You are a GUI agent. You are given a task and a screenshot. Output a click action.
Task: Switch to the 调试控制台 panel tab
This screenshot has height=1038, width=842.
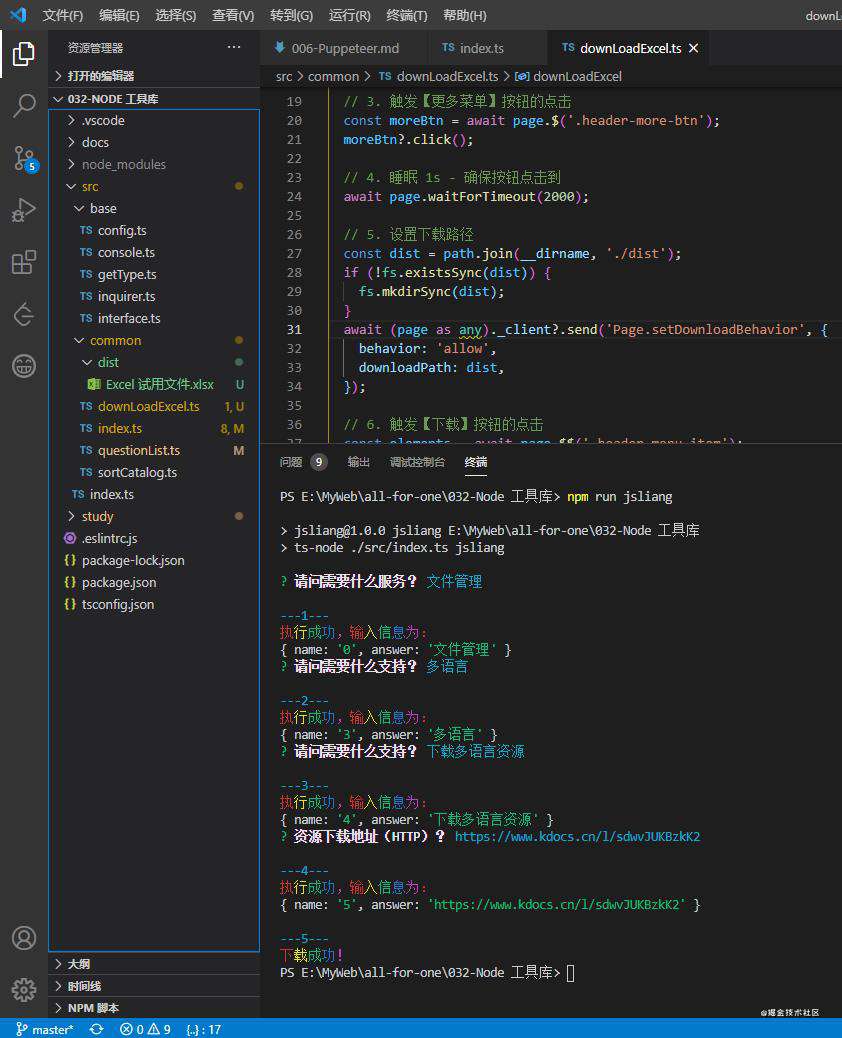pyautogui.click(x=417, y=462)
